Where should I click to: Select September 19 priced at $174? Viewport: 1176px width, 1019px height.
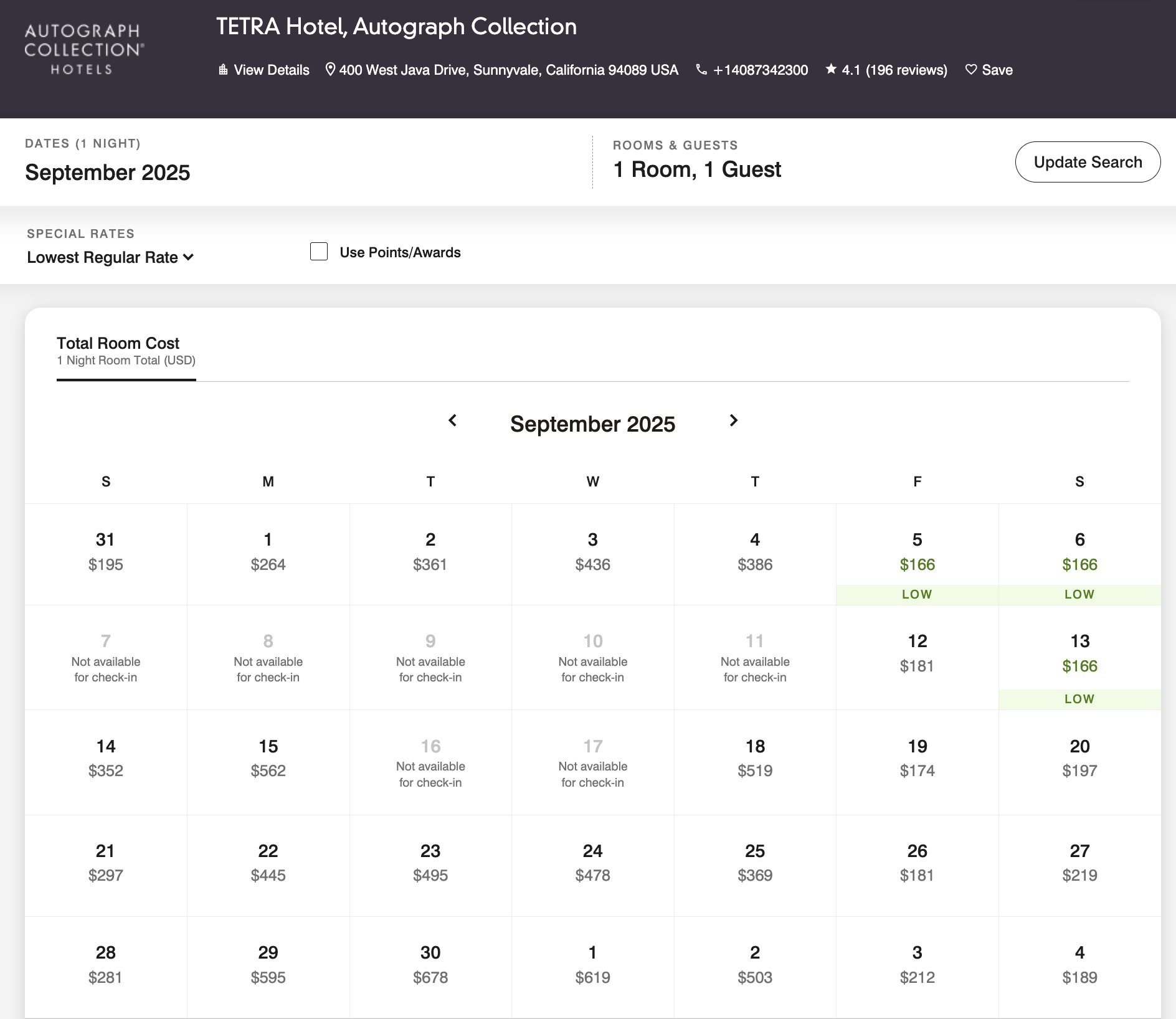918,762
